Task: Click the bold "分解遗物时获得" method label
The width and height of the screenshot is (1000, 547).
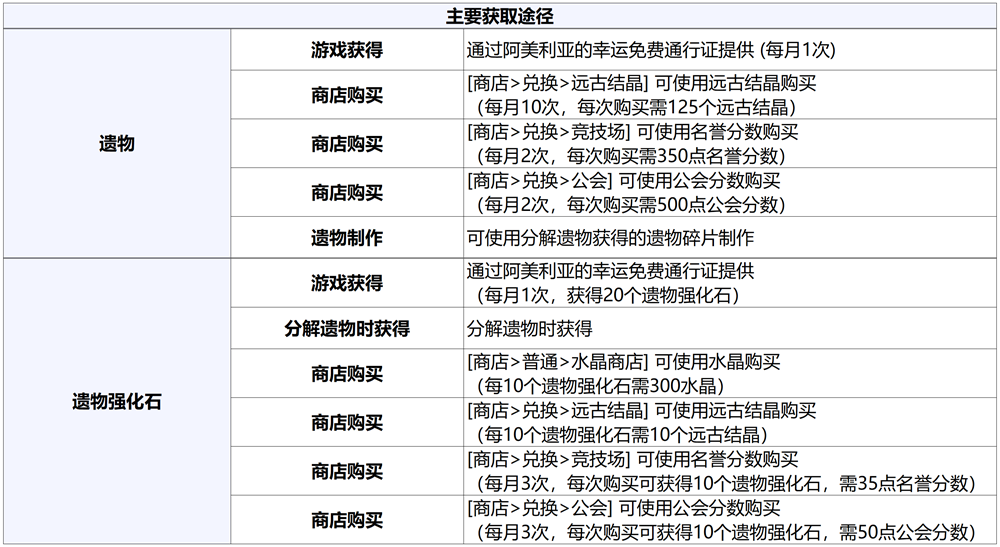Action: click(346, 328)
